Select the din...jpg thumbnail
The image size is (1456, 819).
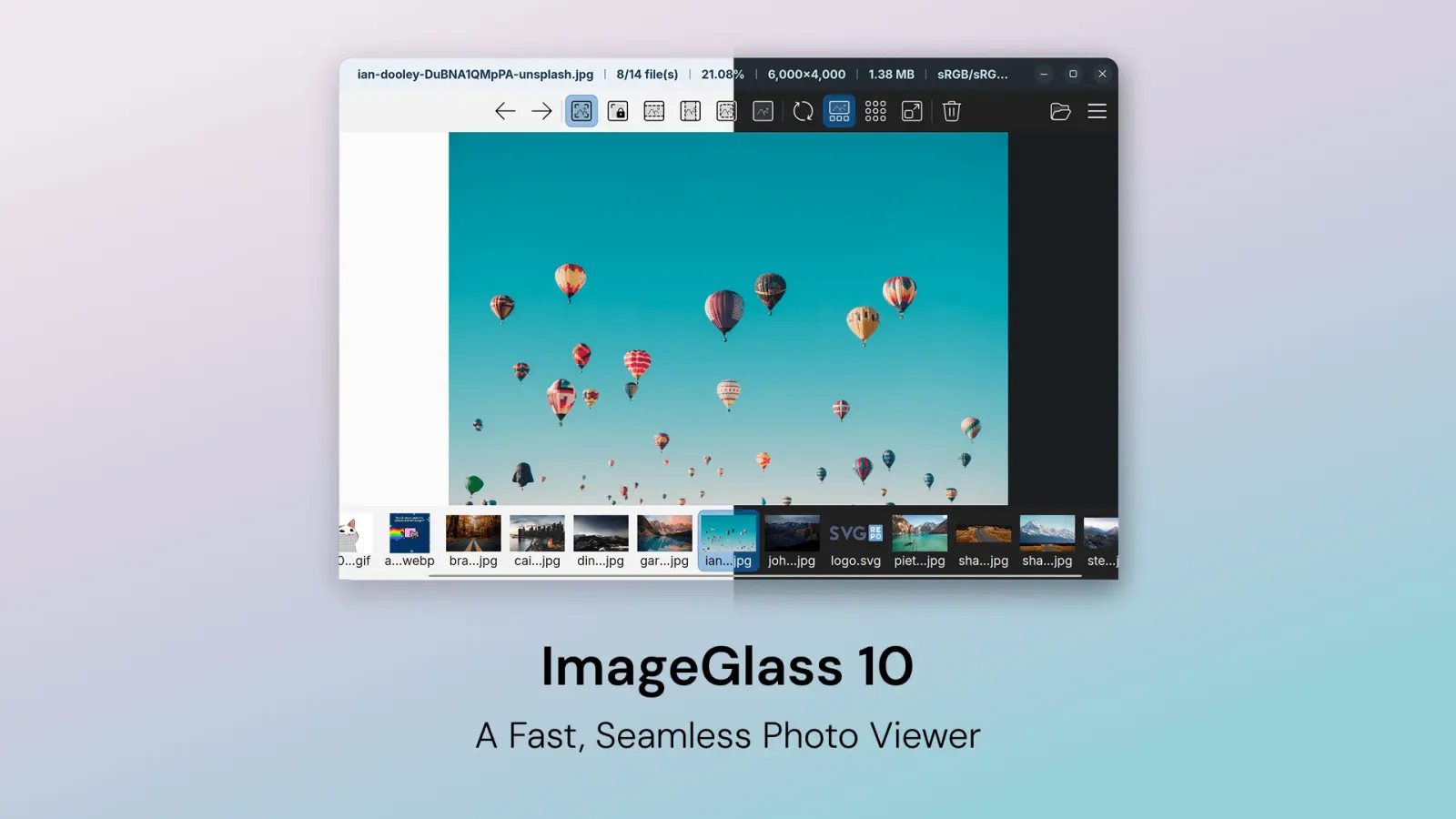(x=601, y=541)
